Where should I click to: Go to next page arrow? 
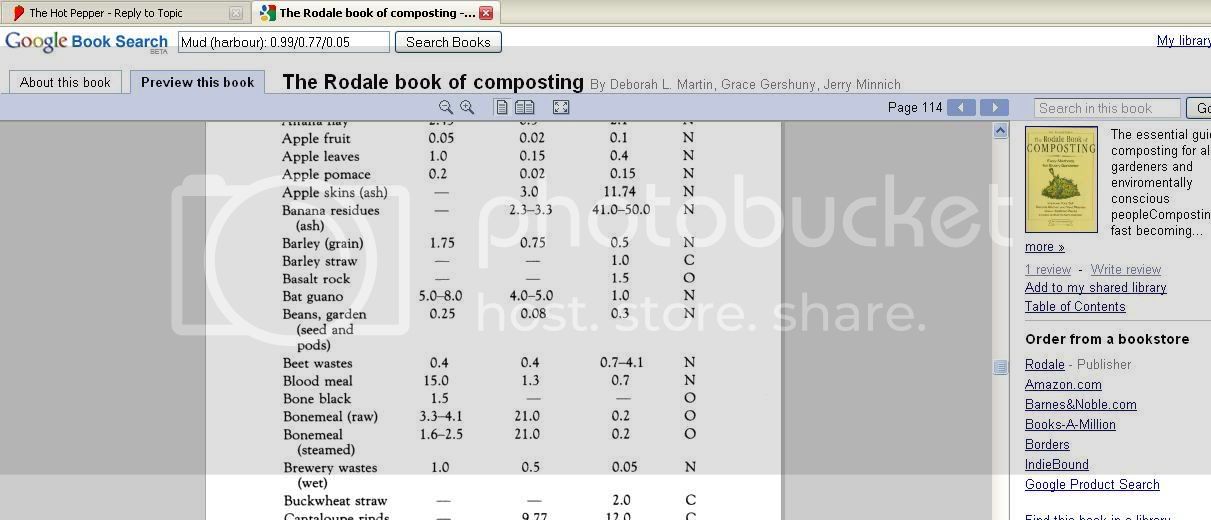[x=994, y=108]
